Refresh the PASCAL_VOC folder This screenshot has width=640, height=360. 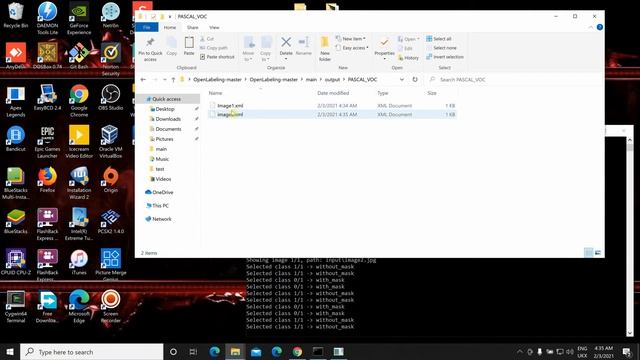tap(415, 80)
